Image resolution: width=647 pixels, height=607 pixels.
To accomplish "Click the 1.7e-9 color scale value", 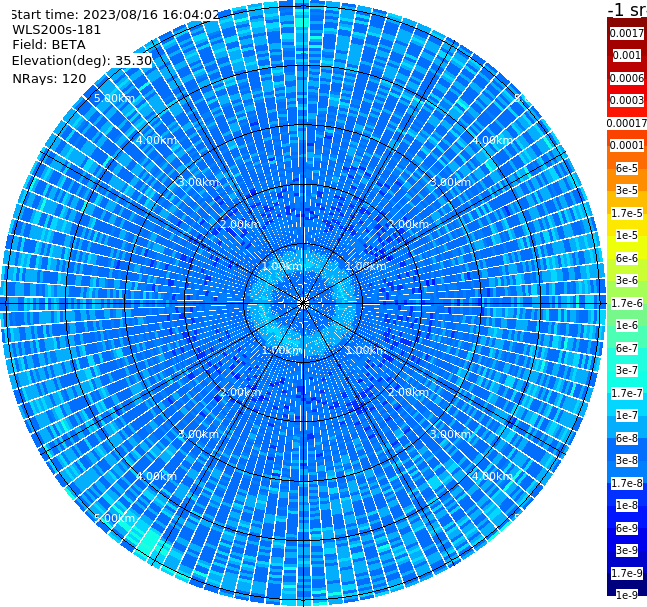I will pyautogui.click(x=627, y=573).
